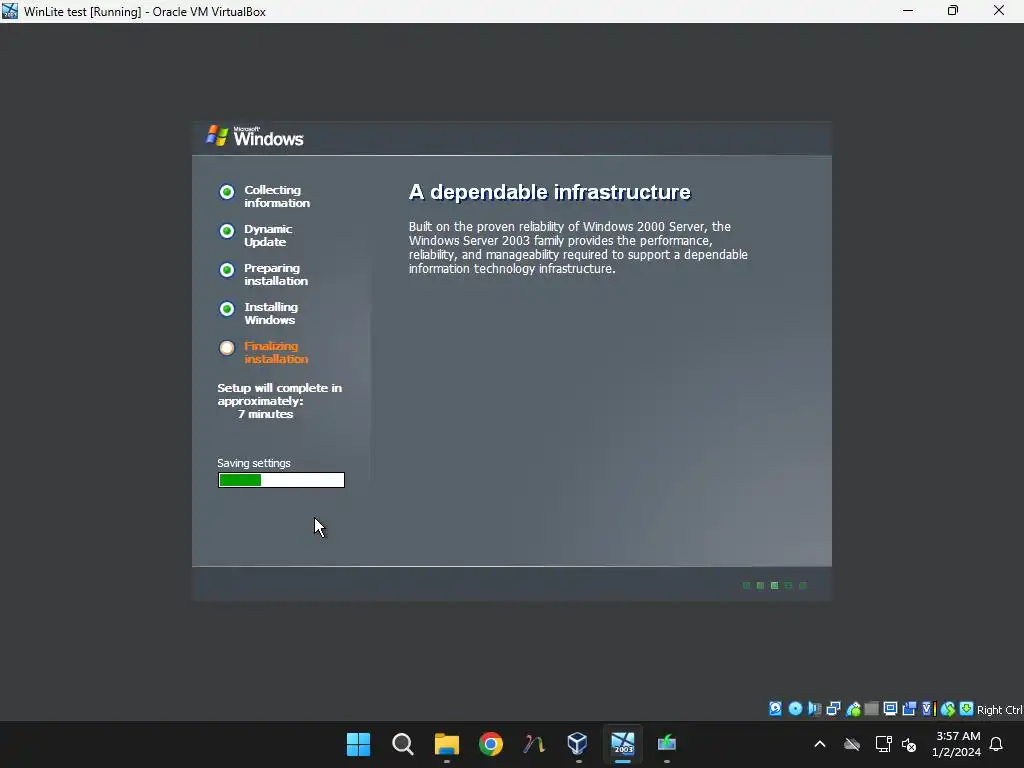Open the colorful ribbon-shaped app on taskbar
Screen dimensions: 1024x768
pos(534,744)
